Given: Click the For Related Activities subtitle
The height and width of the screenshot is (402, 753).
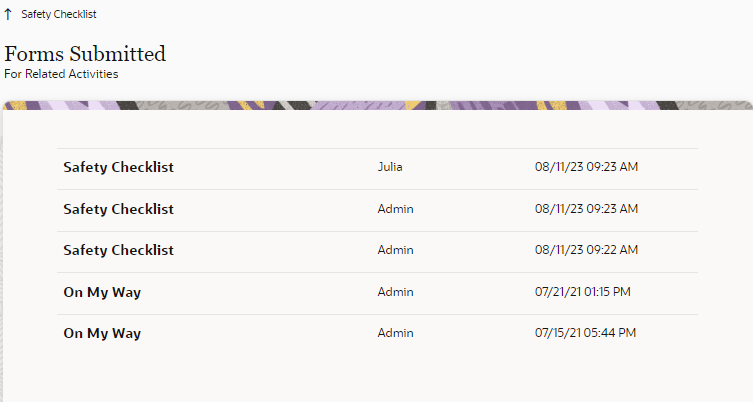Looking at the screenshot, I should click(61, 73).
